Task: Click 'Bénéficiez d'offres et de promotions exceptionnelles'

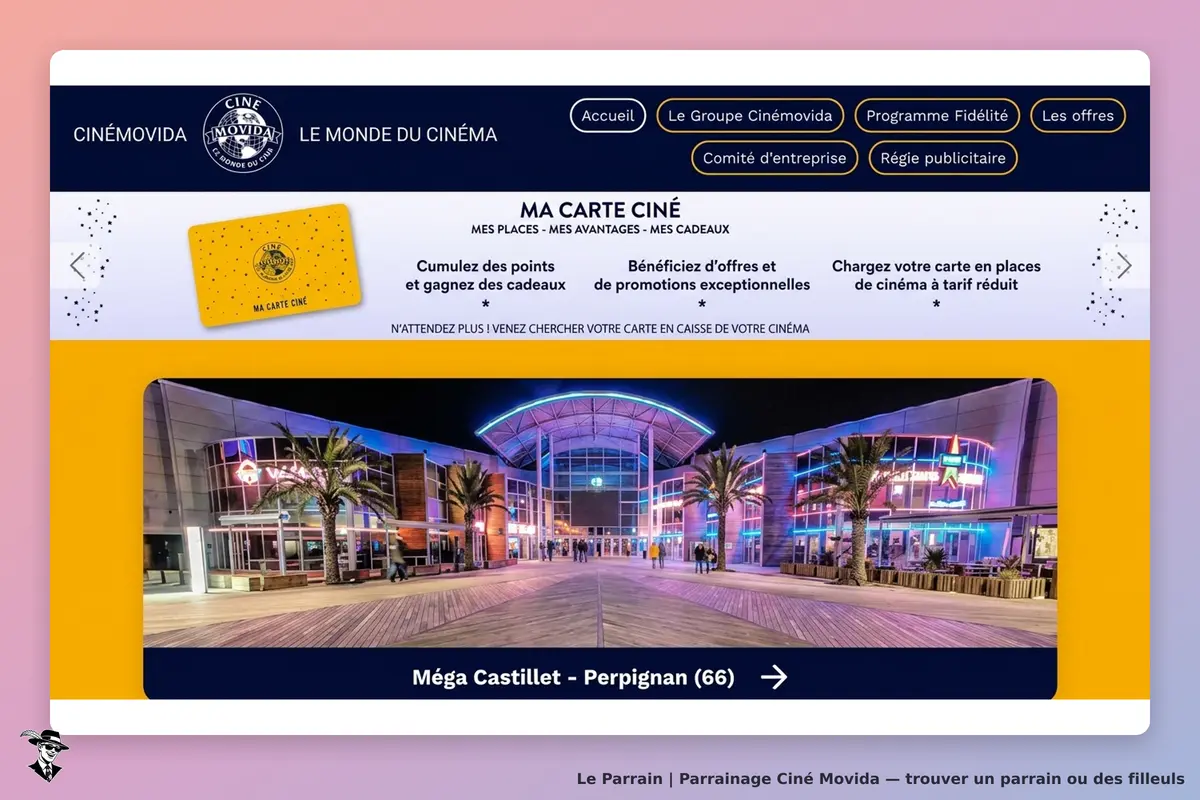Action: click(x=702, y=276)
